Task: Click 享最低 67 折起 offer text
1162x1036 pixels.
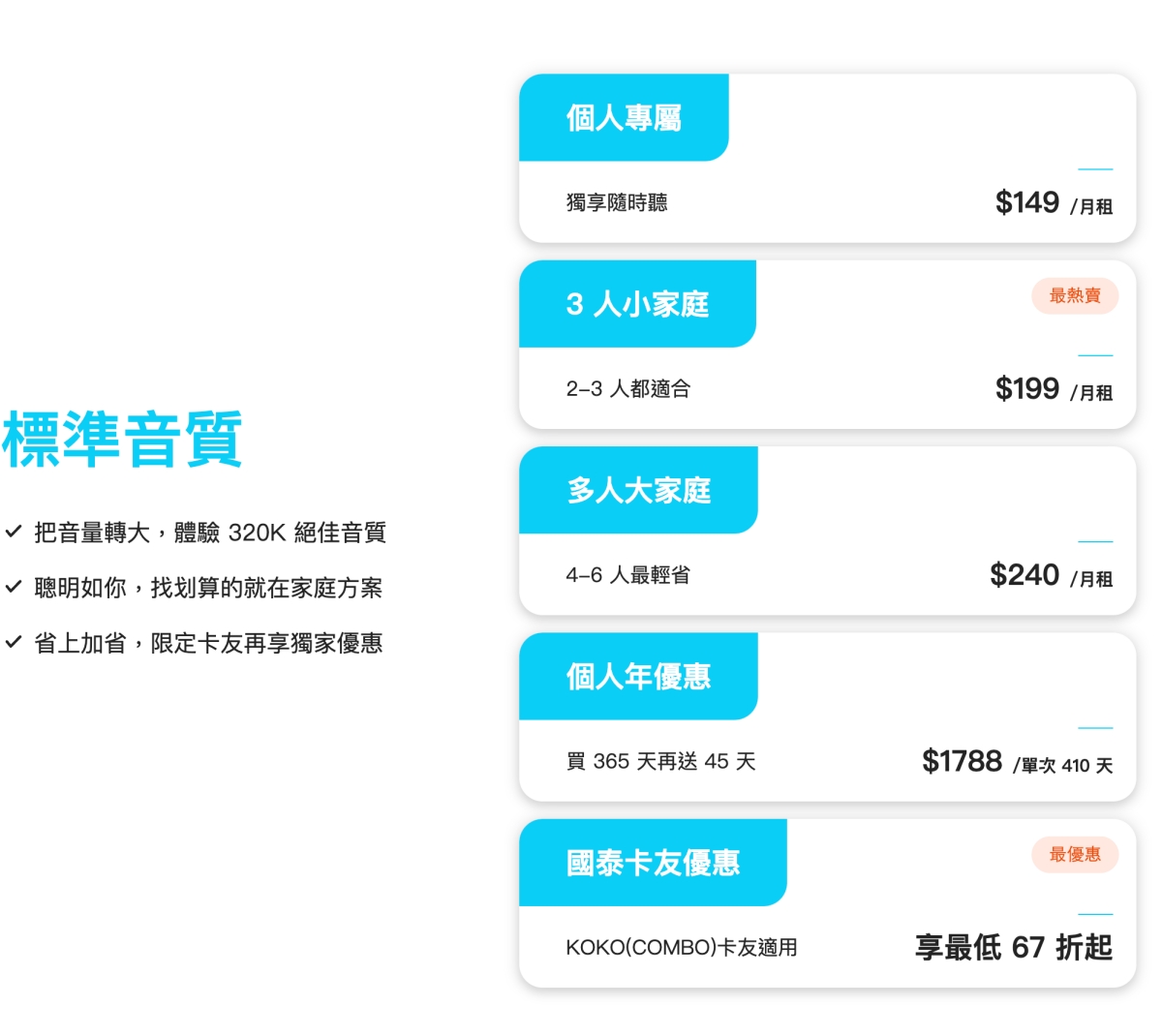Action: point(1013,947)
